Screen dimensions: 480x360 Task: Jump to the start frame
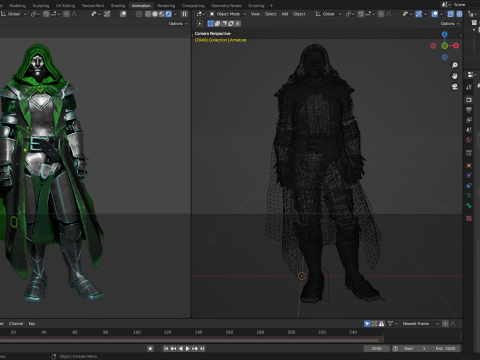click(x=166, y=349)
